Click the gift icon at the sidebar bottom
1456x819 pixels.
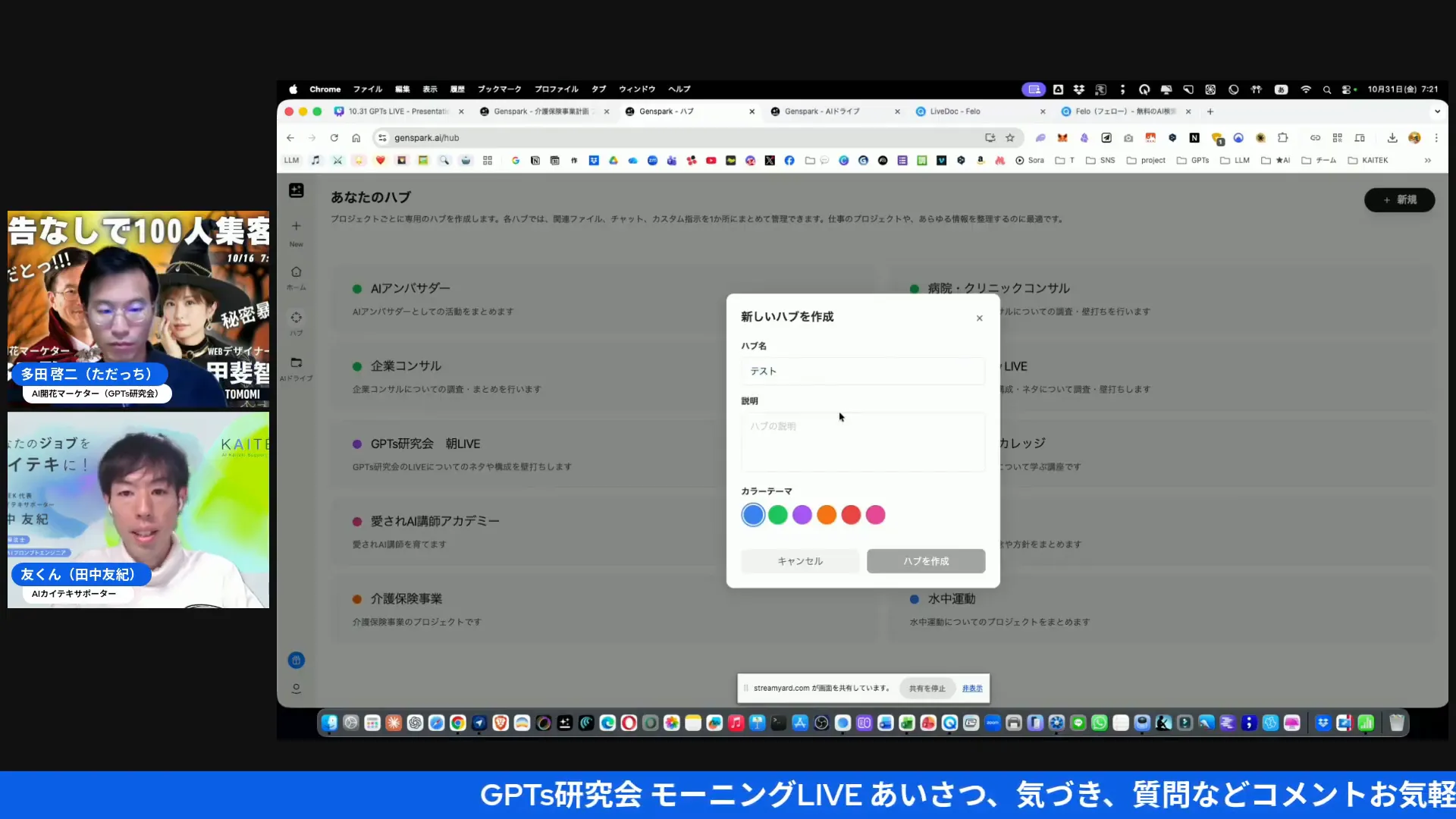(x=296, y=660)
